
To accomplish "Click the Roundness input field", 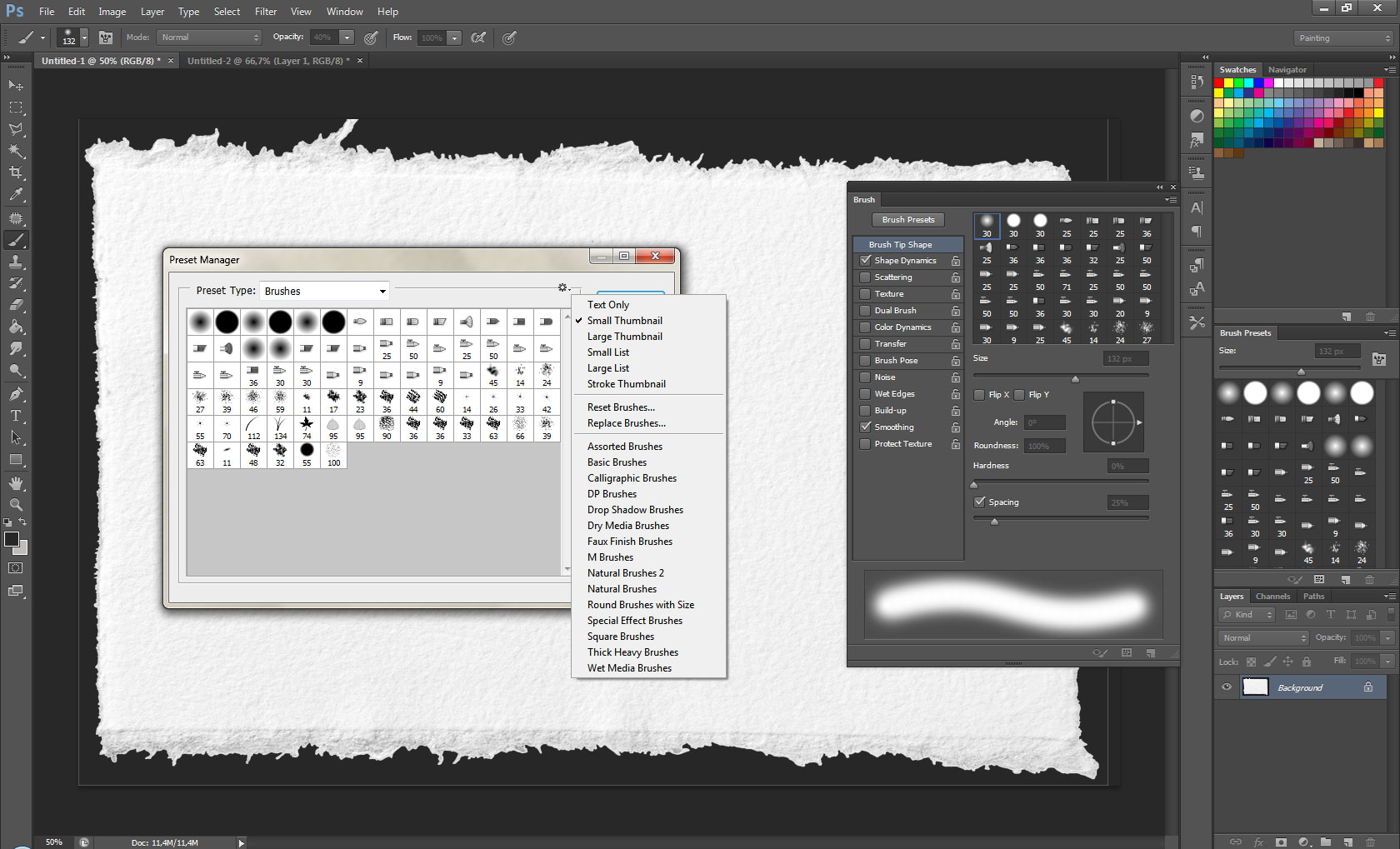I will [x=1044, y=446].
